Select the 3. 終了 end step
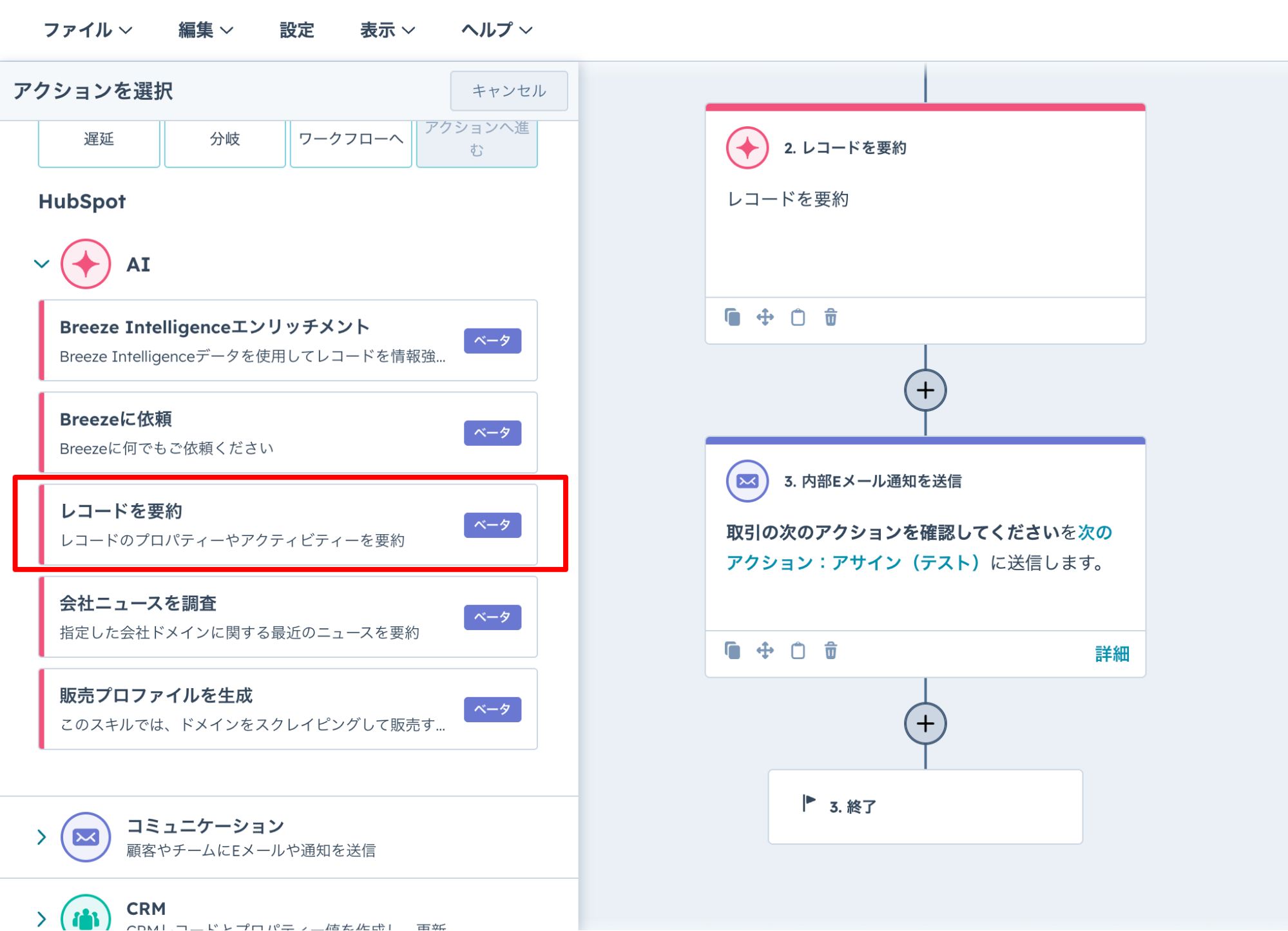The height and width of the screenshot is (931, 1288). pos(925,807)
